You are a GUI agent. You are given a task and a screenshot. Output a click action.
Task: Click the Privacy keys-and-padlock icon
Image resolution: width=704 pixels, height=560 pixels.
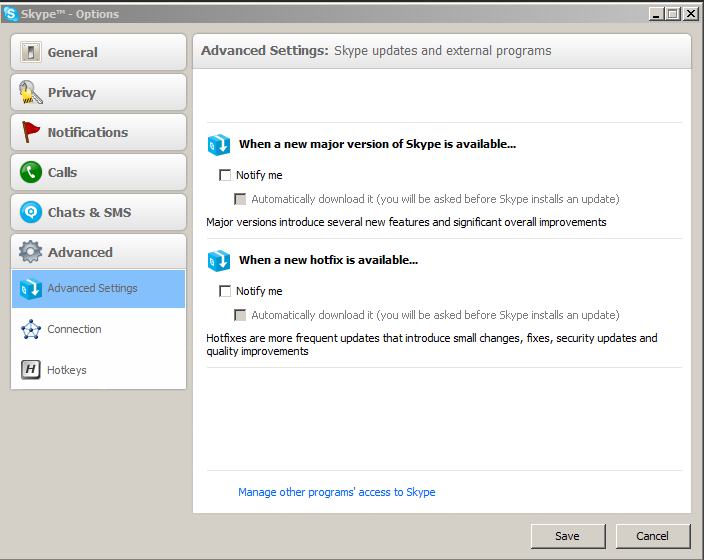(31, 92)
